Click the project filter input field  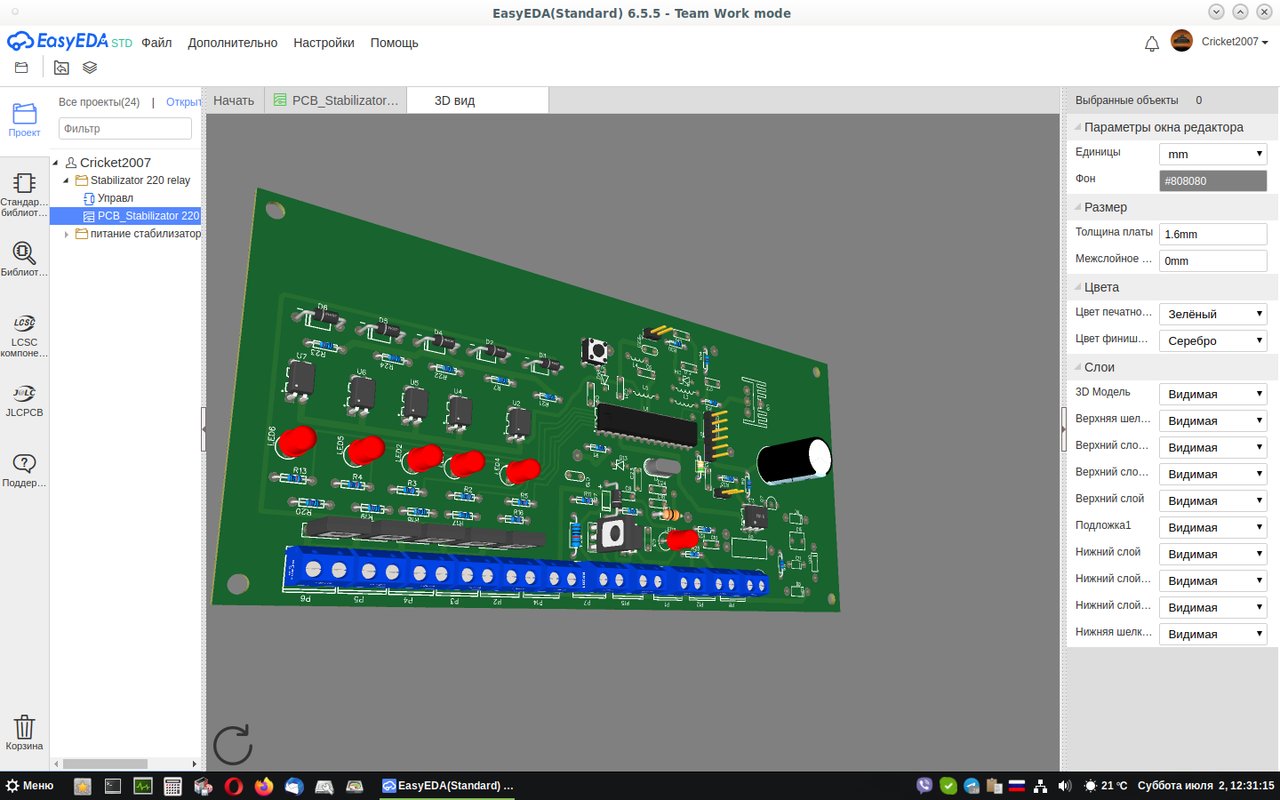click(x=125, y=128)
